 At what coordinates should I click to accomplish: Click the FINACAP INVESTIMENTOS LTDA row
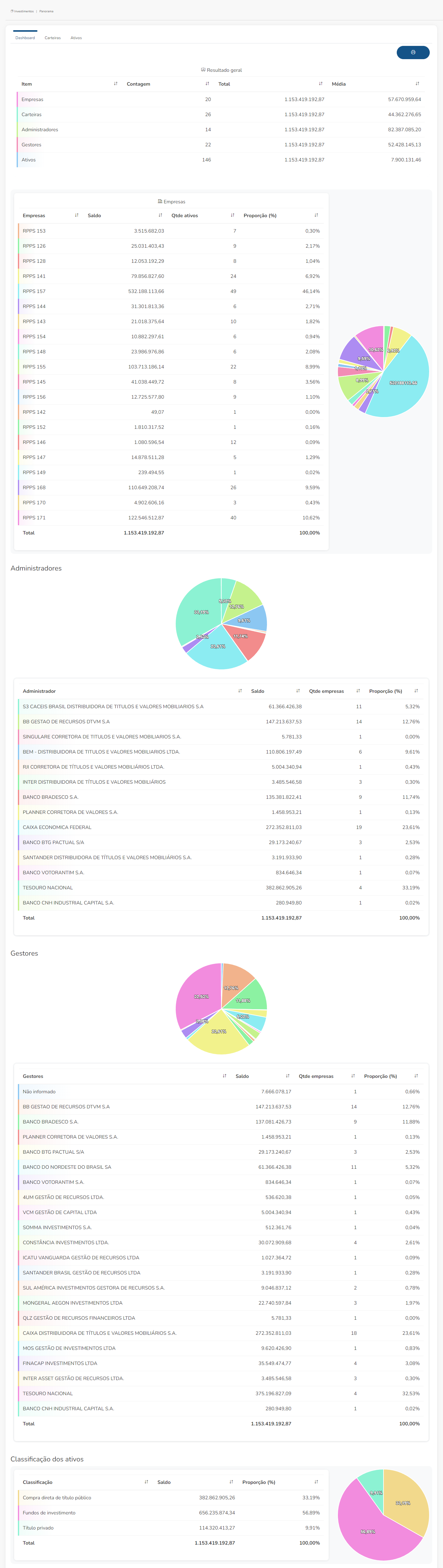[221, 1363]
